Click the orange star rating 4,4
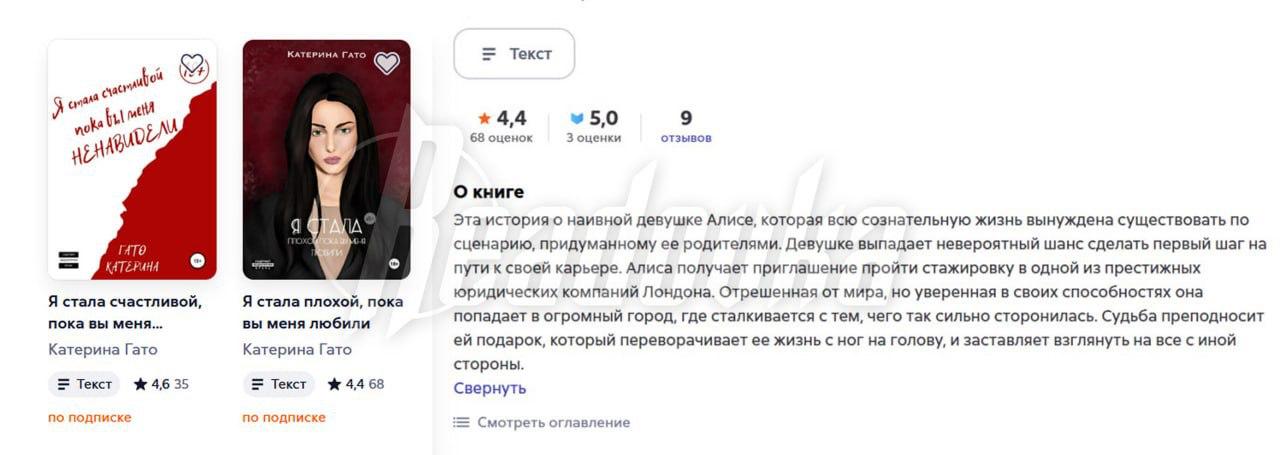 [502, 119]
